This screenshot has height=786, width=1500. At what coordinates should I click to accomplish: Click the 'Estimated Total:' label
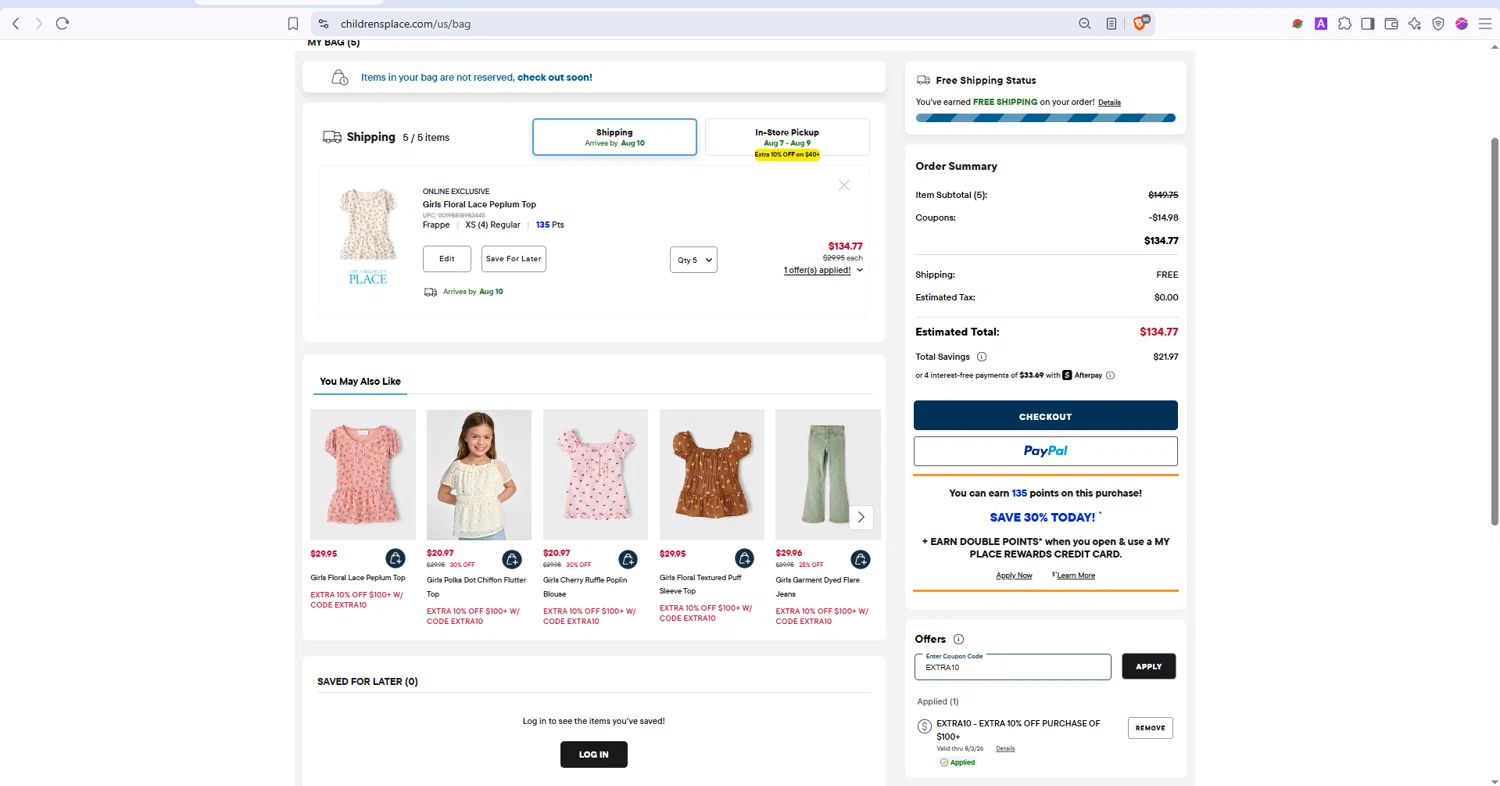(957, 332)
